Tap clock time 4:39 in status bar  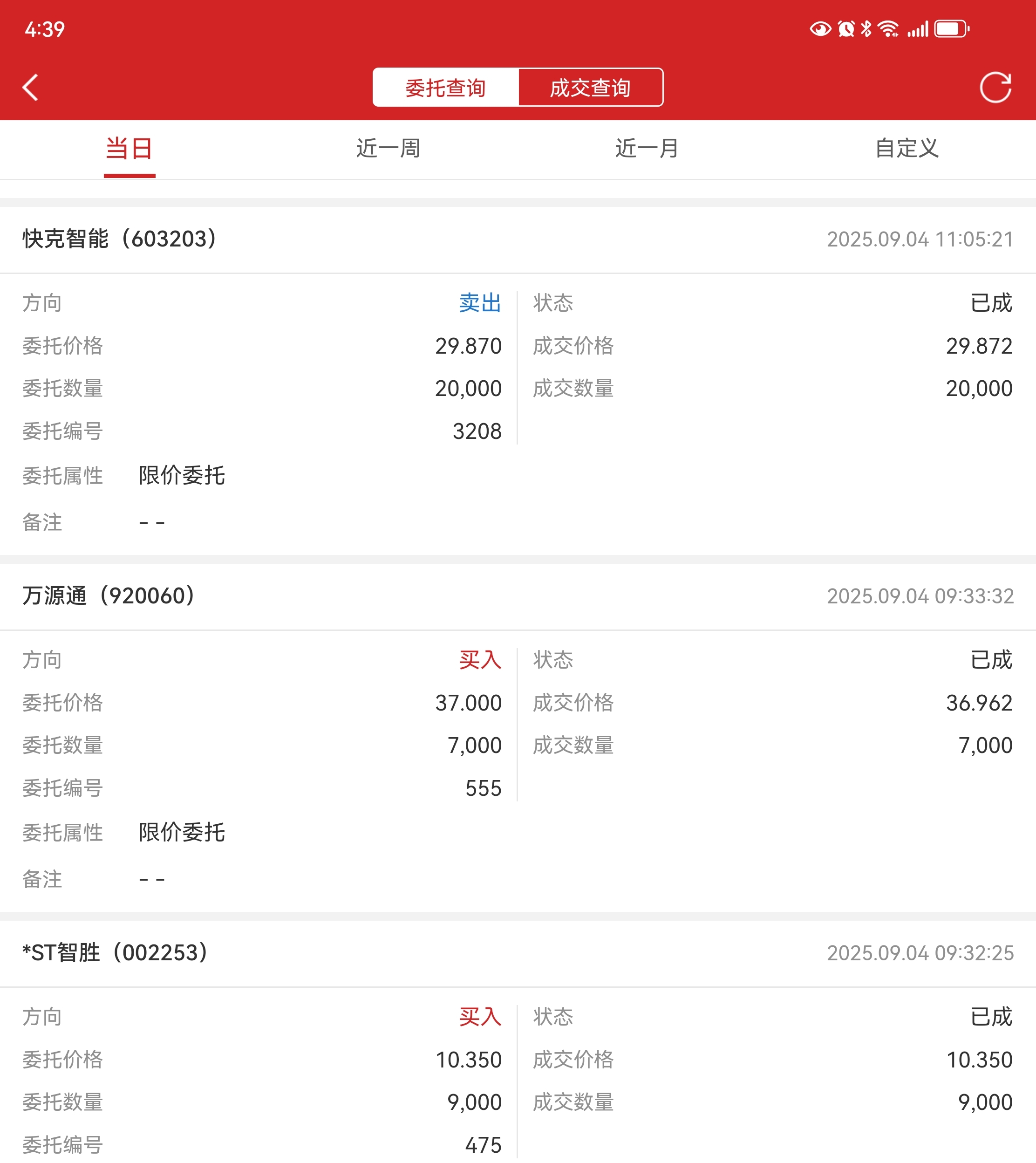(45, 29)
